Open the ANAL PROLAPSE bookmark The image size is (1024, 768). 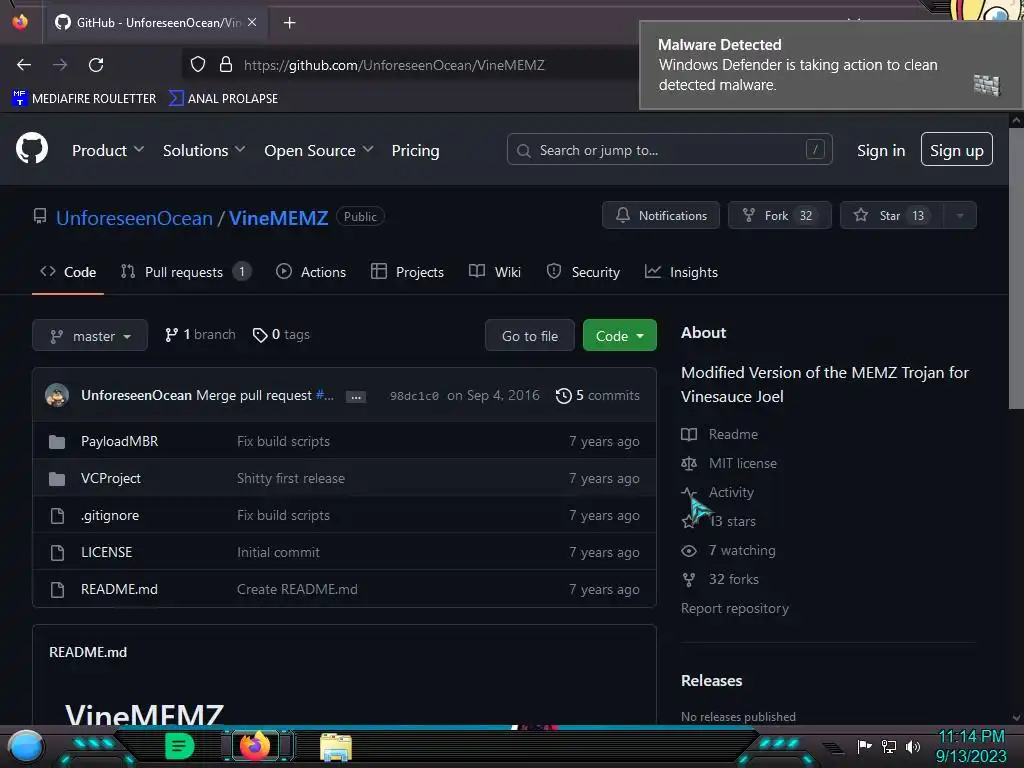223,99
